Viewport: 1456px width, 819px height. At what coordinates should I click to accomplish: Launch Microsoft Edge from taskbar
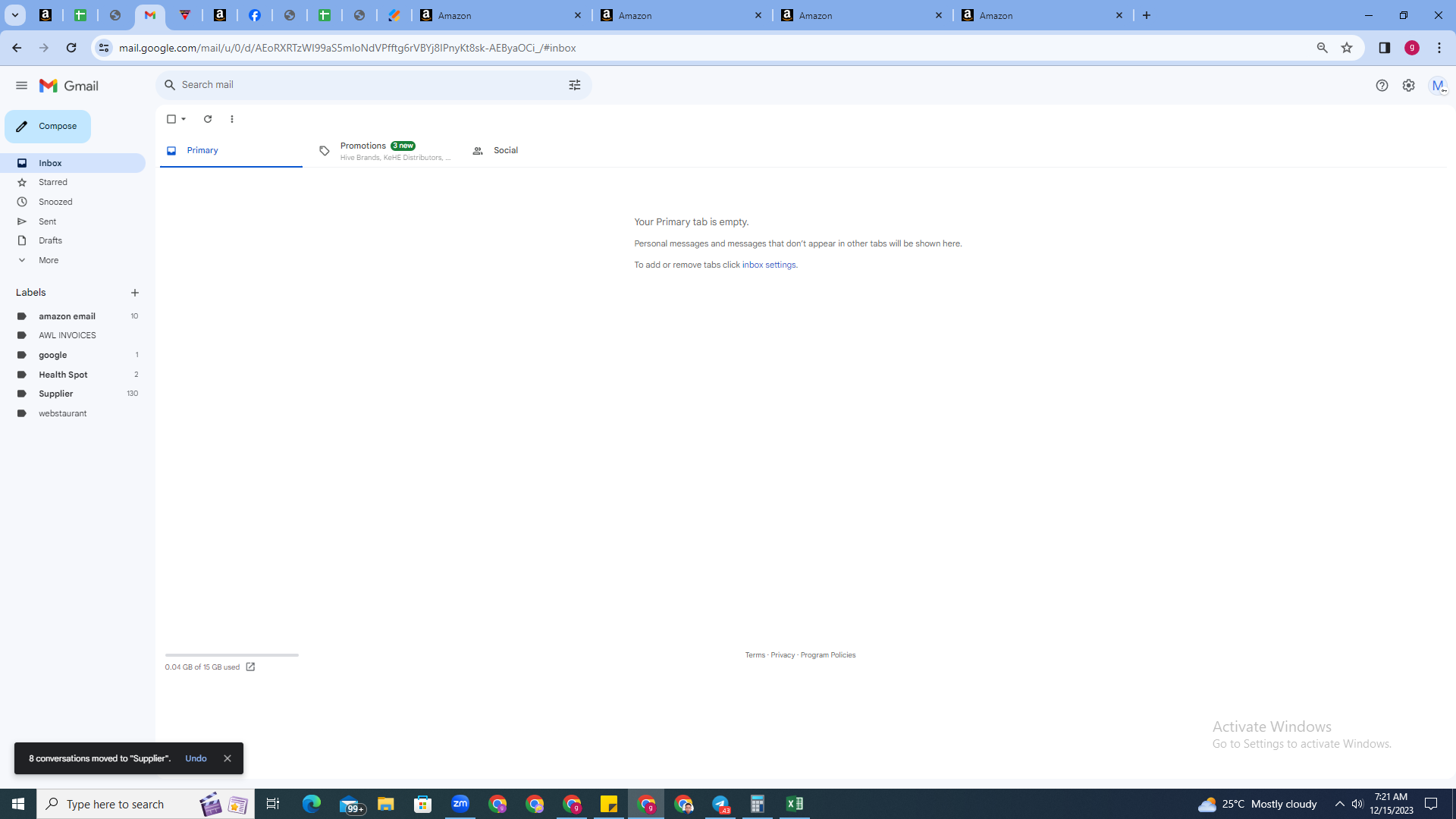click(x=312, y=804)
